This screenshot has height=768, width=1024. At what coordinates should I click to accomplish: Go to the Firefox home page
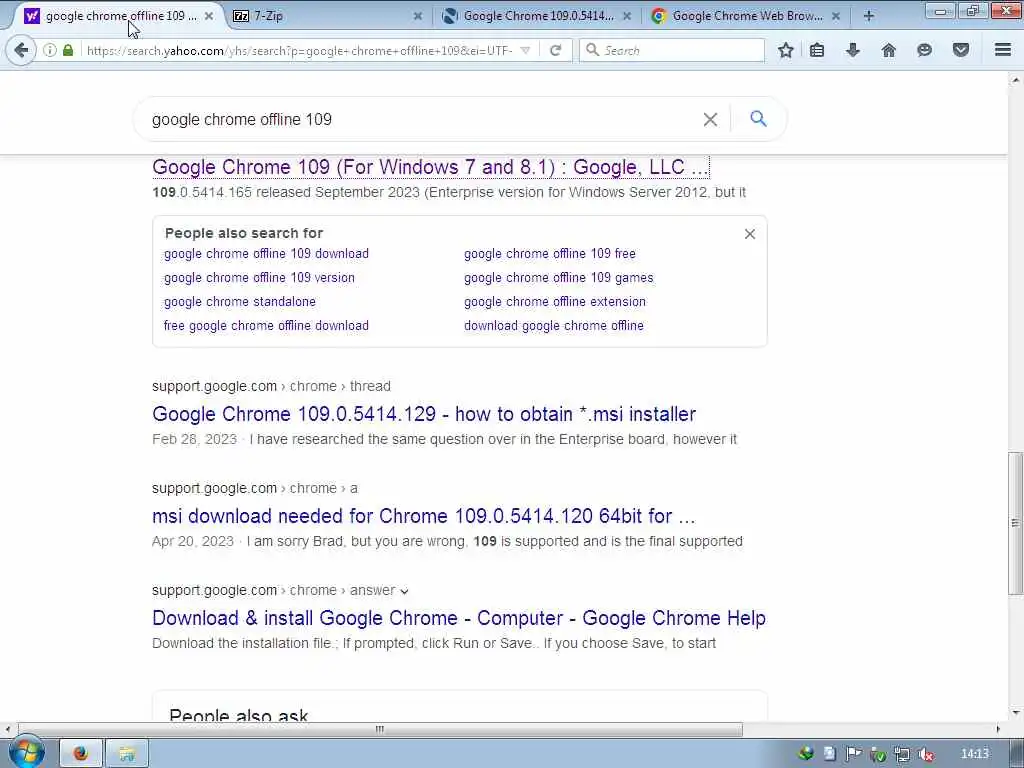[889, 50]
